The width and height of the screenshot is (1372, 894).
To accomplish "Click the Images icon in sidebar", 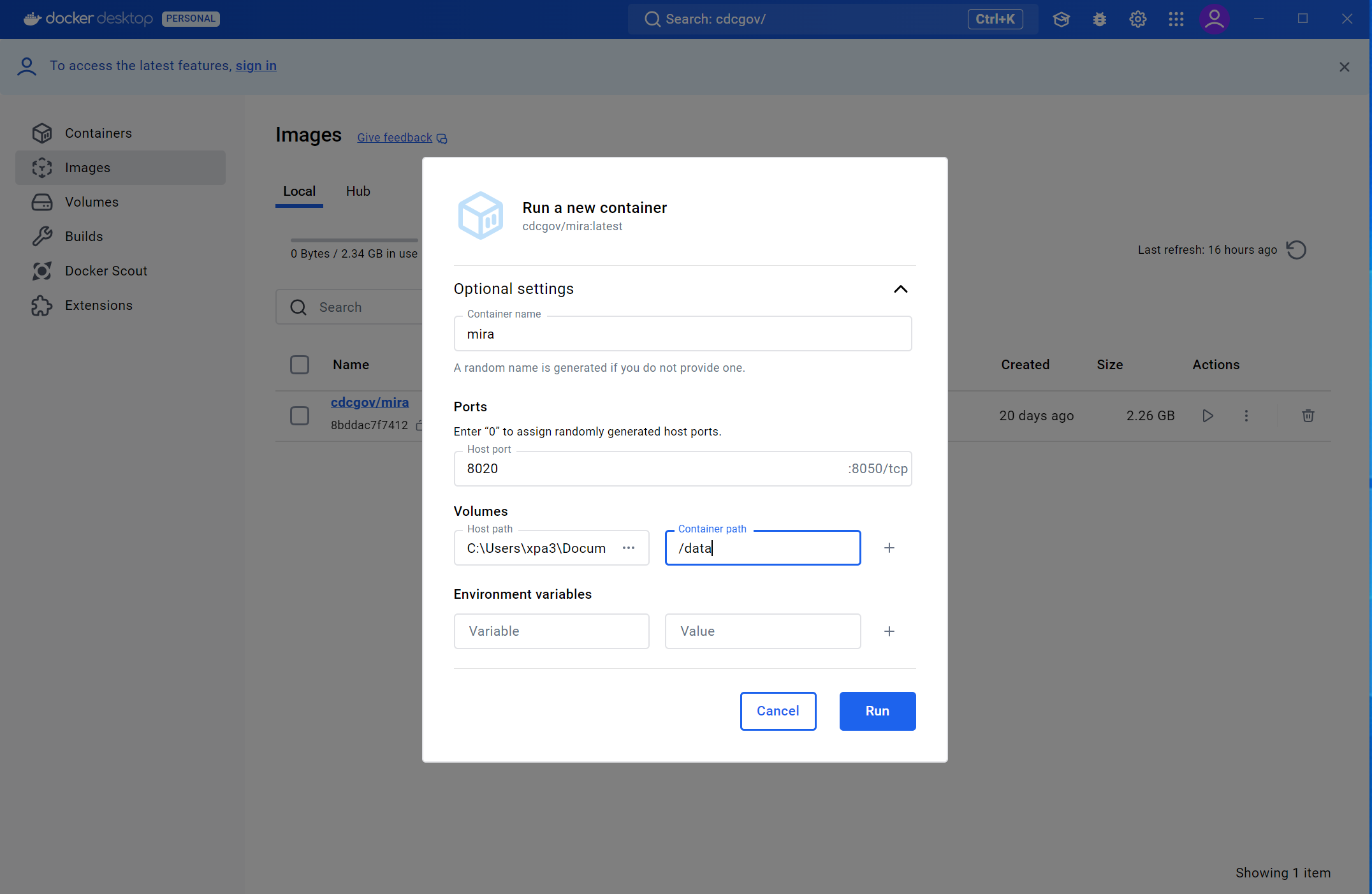I will click(42, 168).
